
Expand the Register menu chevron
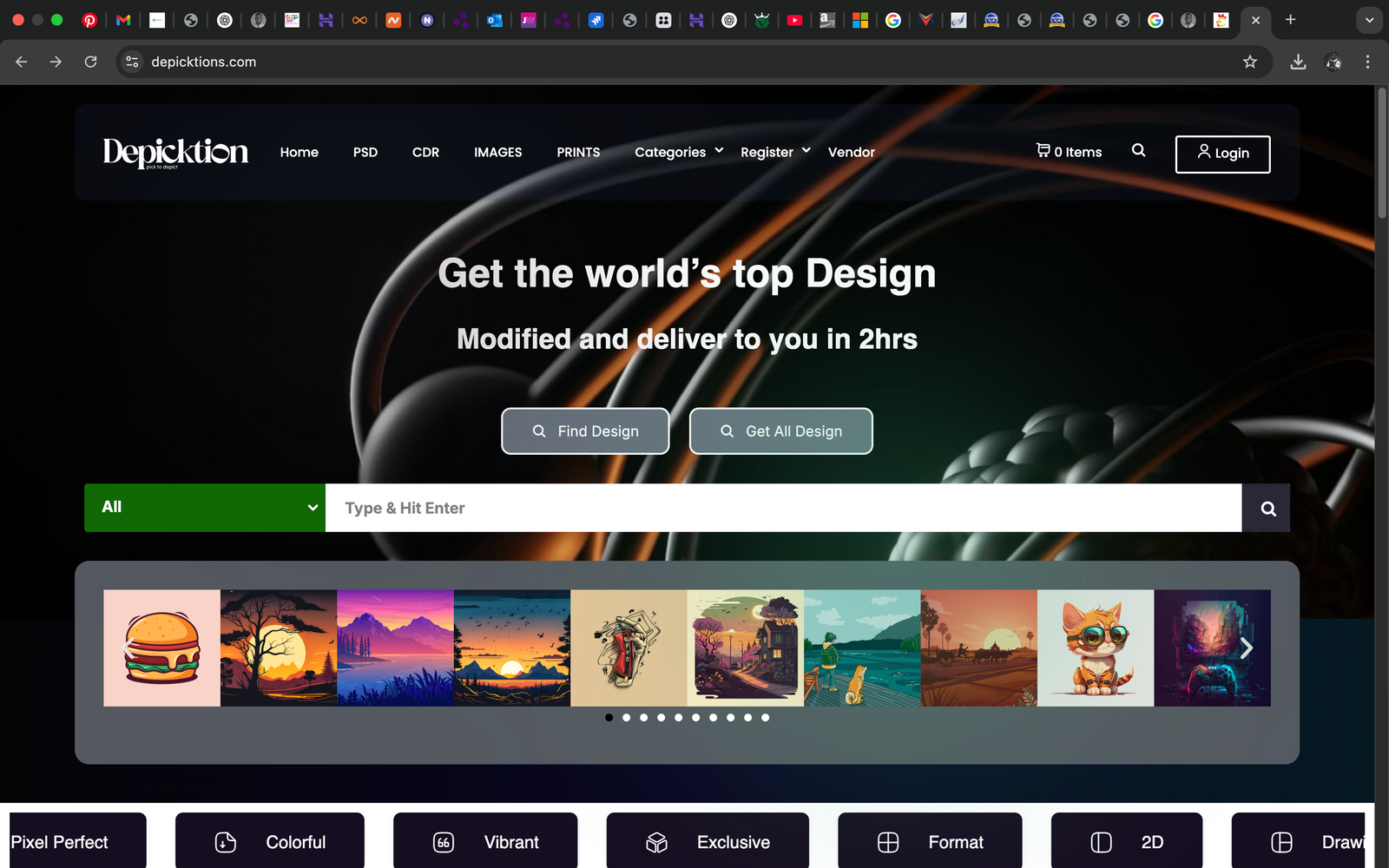pyautogui.click(x=806, y=150)
